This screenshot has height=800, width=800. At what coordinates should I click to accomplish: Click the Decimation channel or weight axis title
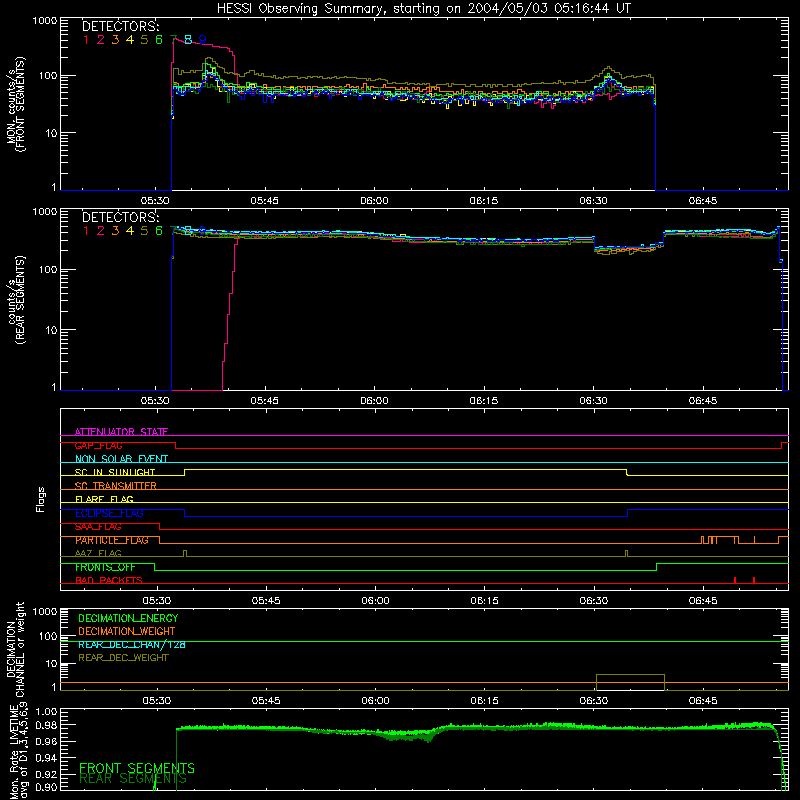tap(15, 649)
